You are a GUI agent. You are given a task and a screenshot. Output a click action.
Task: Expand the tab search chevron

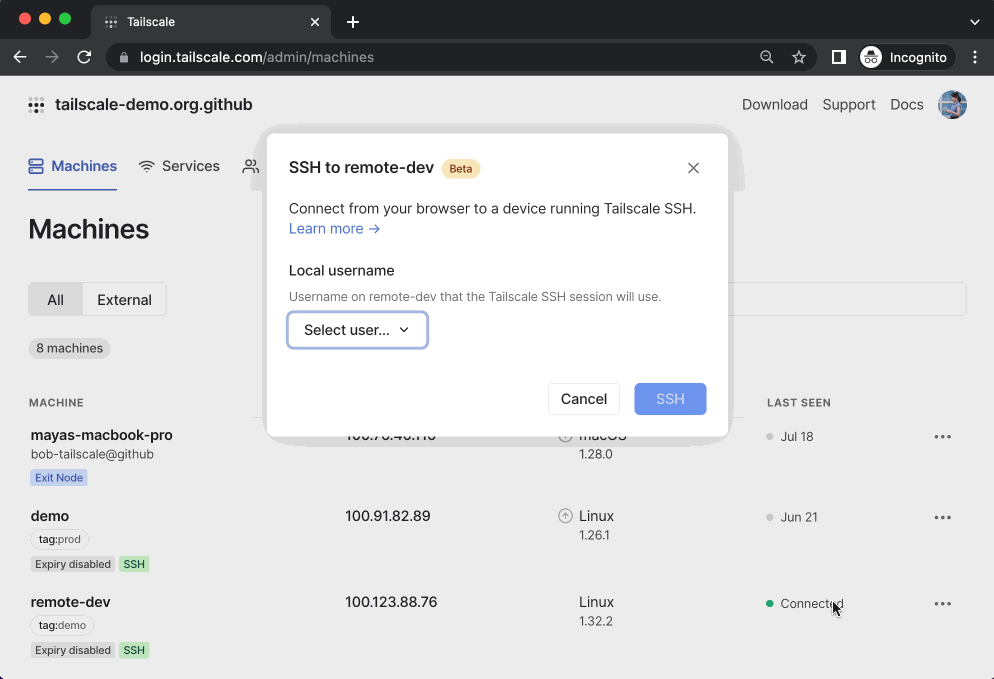coord(974,22)
